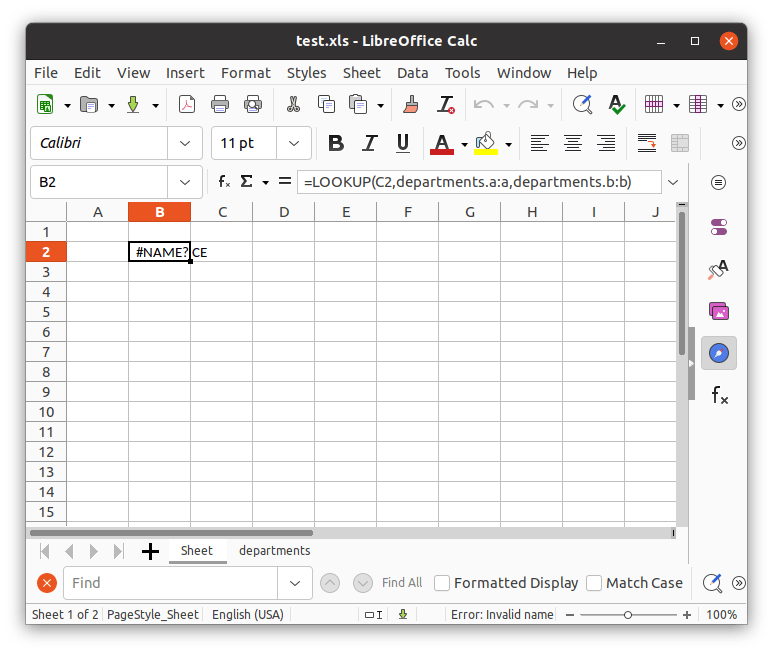Open sidebar Functions panel
Image resolution: width=773 pixels, height=653 pixels.
[x=720, y=395]
